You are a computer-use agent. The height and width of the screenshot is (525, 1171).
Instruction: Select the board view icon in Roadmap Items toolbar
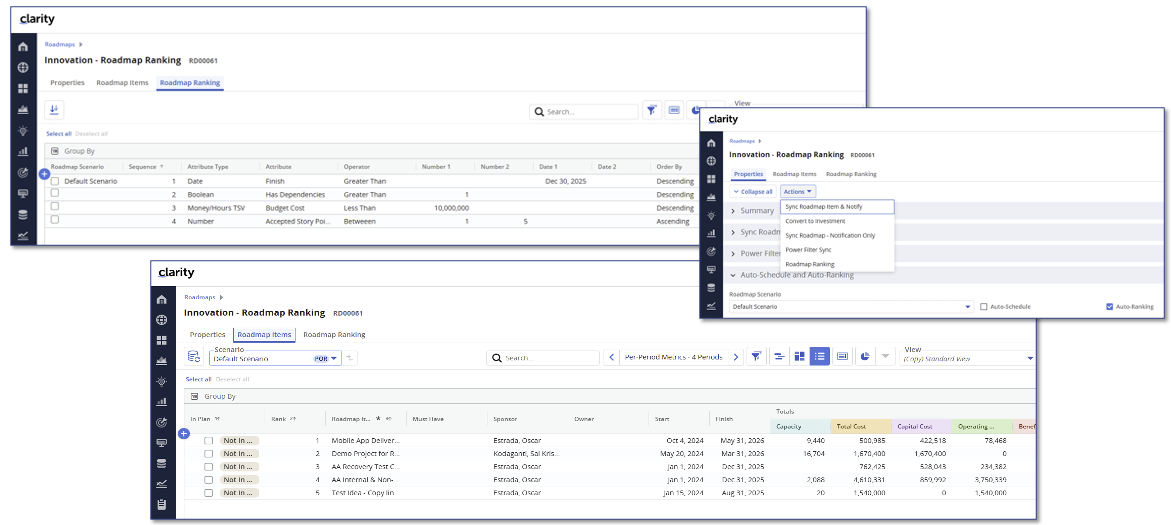click(799, 357)
